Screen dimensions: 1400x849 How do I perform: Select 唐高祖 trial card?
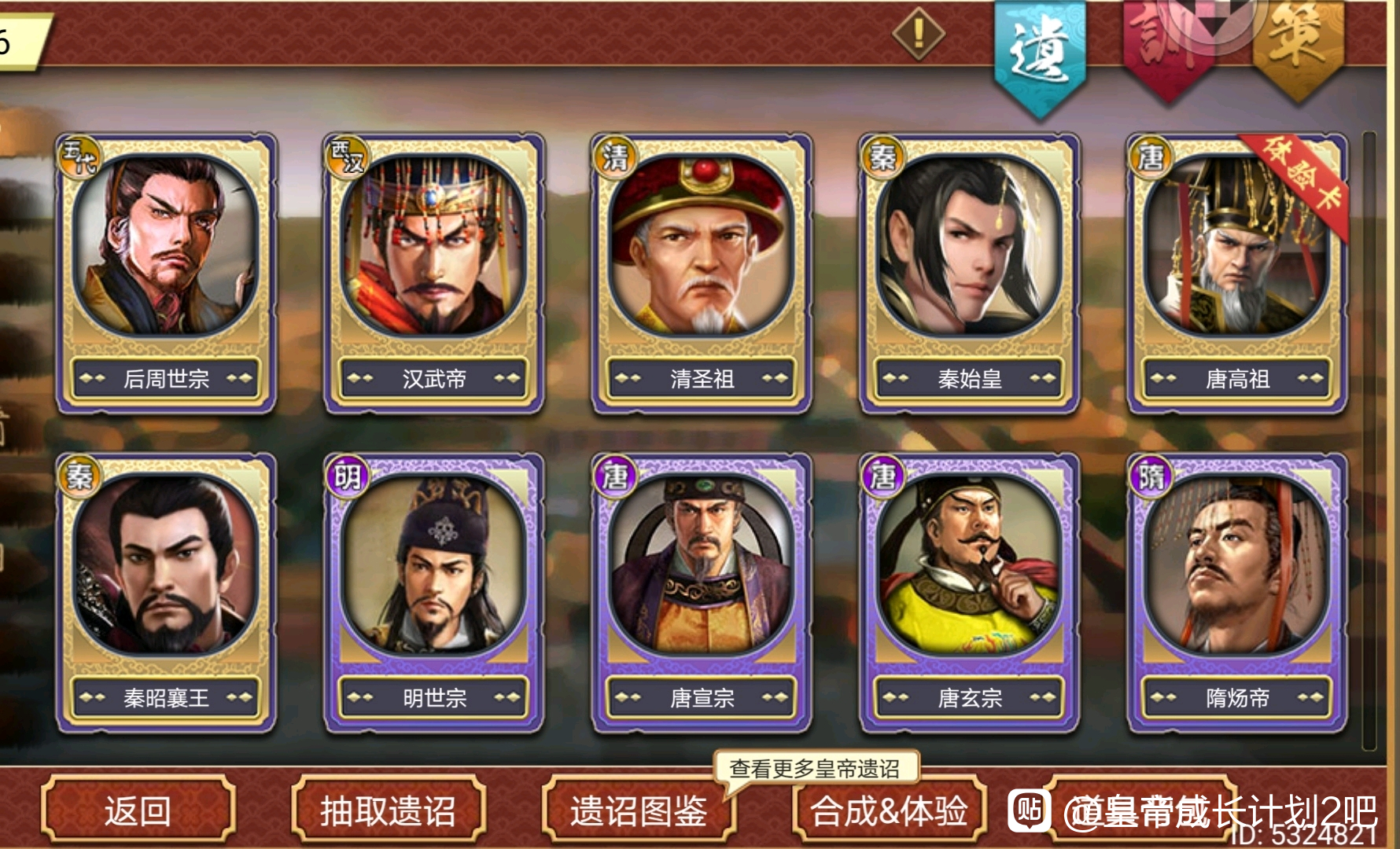coord(1237,273)
